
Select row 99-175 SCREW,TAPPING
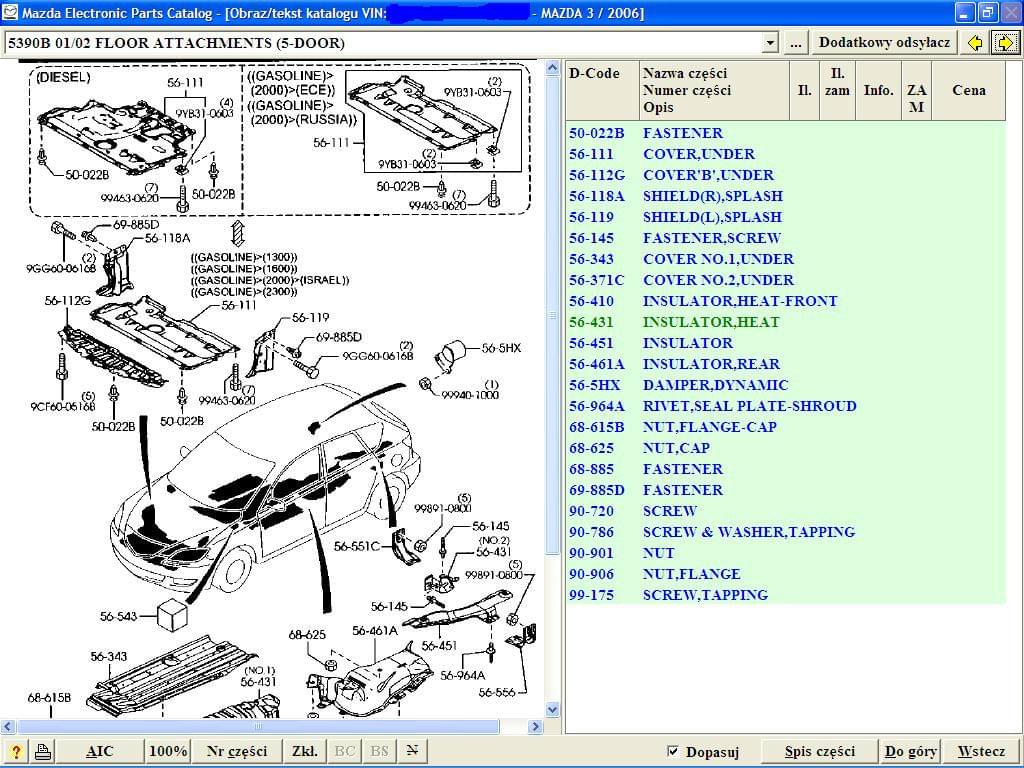(x=786, y=595)
